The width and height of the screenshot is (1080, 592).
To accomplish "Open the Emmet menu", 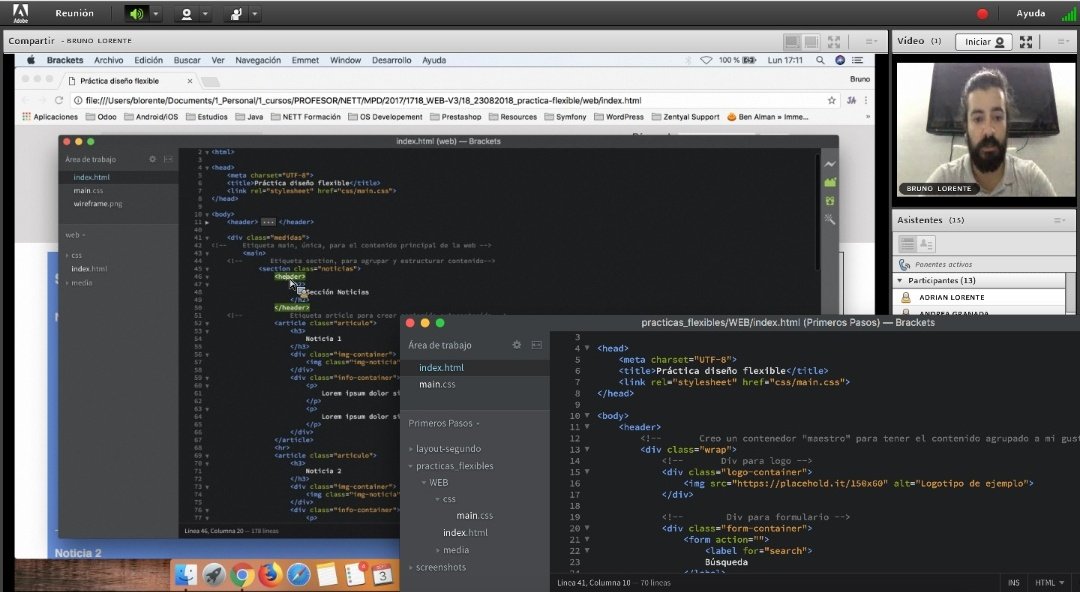I will pos(305,60).
